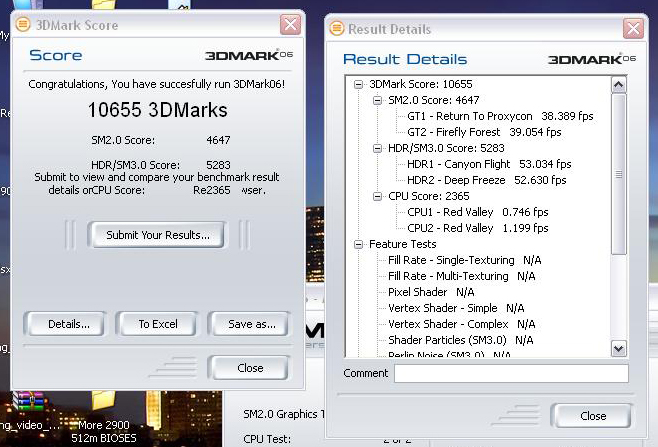Click the scrollbar up arrow in Result Details
Screen dimensions: 658x447
point(619,85)
